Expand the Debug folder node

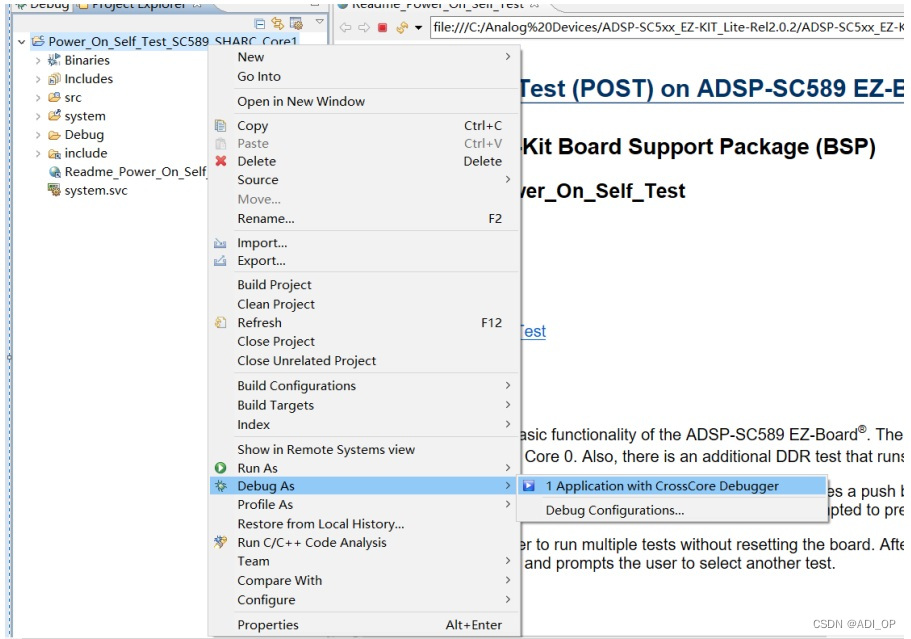(x=38, y=135)
